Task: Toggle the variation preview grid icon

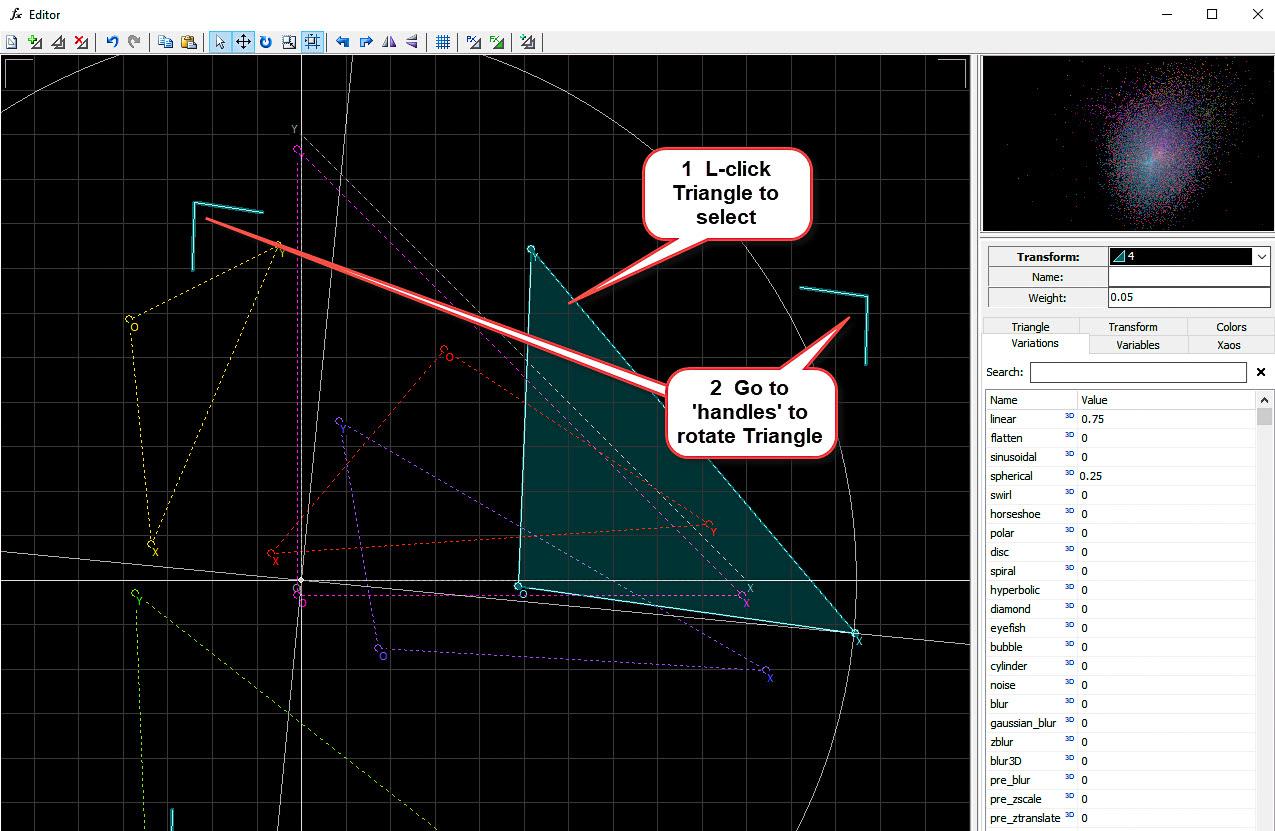Action: click(x=443, y=42)
